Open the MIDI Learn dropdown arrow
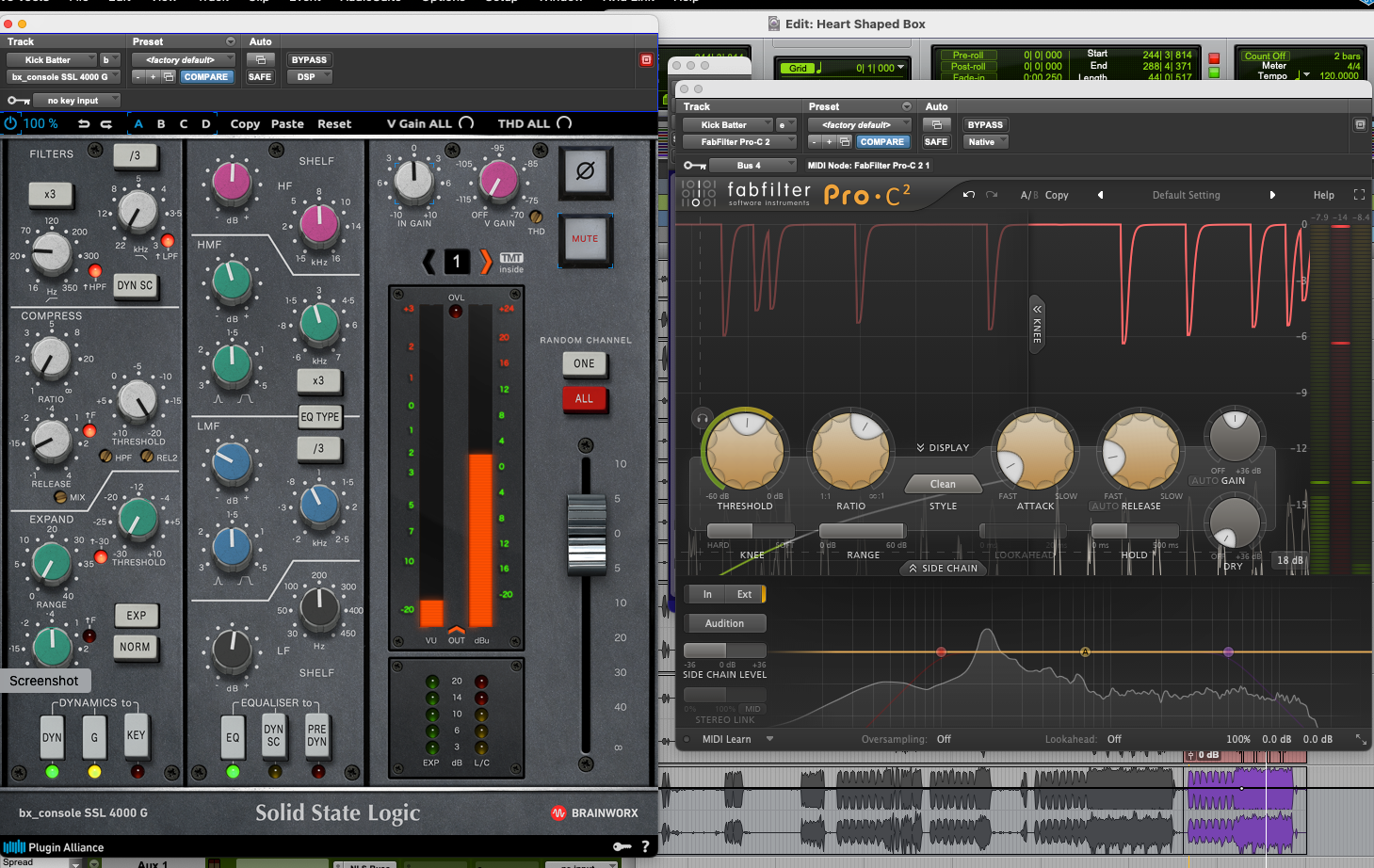 [769, 739]
